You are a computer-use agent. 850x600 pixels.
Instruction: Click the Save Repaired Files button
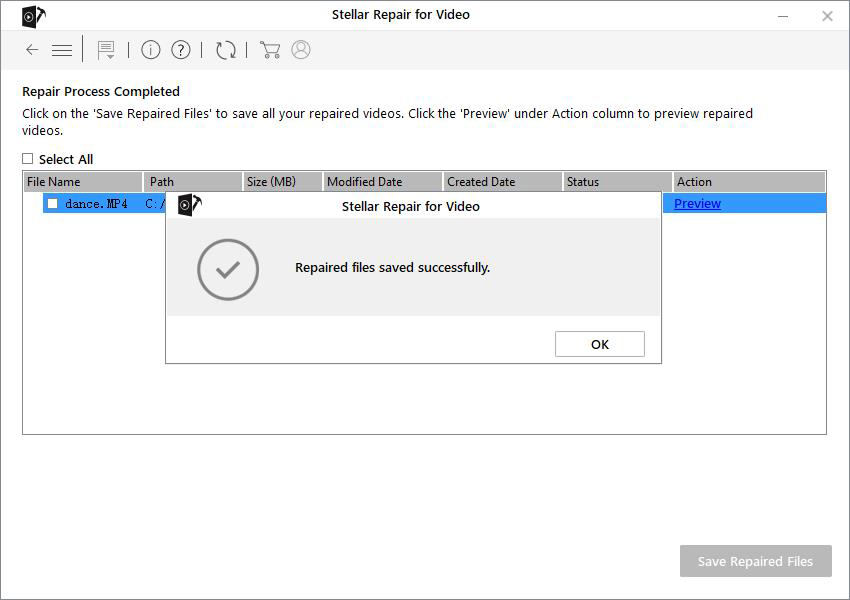tap(756, 561)
